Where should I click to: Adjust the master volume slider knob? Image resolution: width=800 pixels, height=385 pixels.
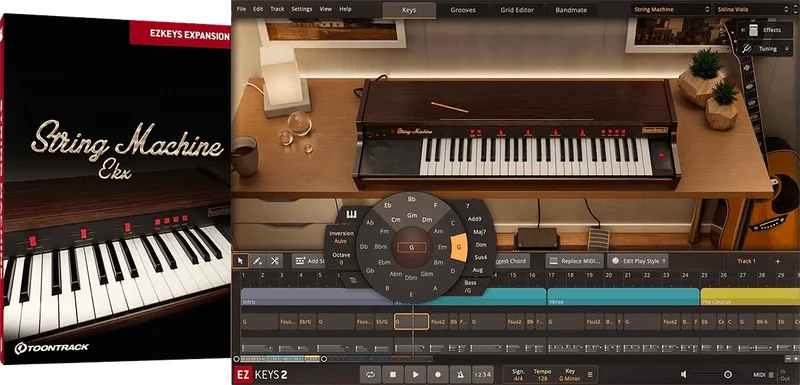click(728, 375)
